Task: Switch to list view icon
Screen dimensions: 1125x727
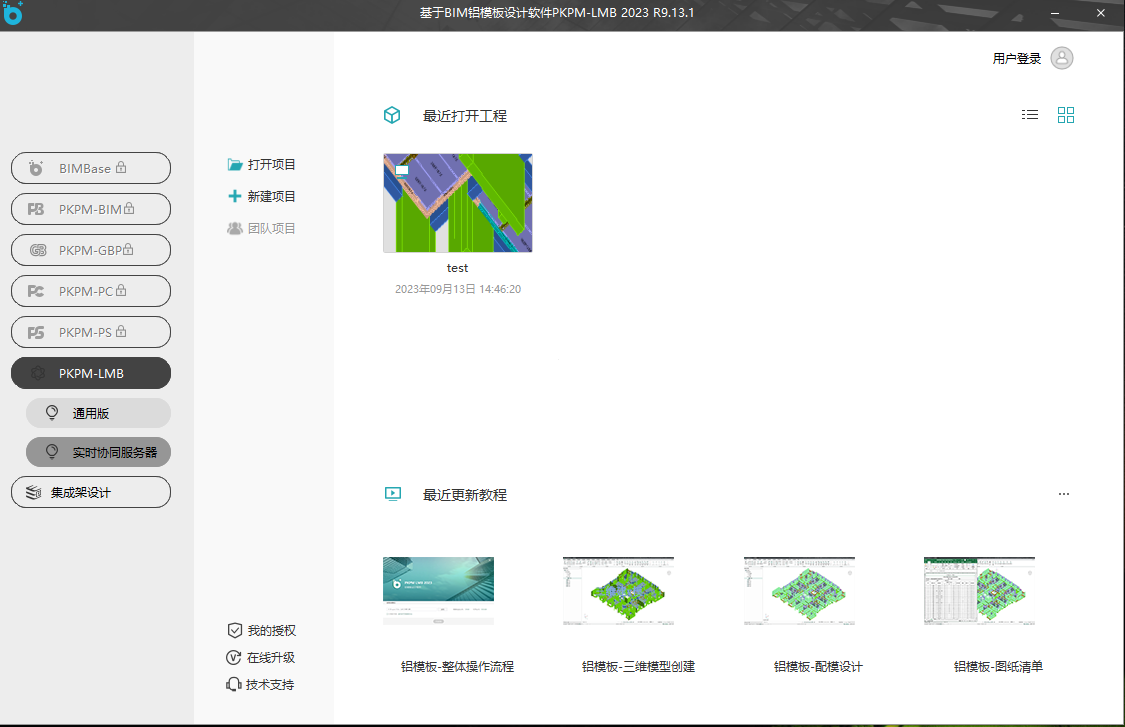Action: 1030,115
